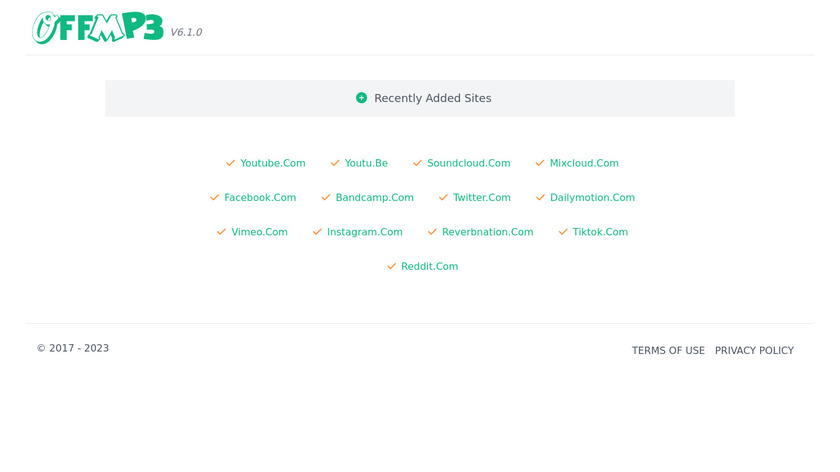Open the Privacy Policy page
The width and height of the screenshot is (840, 472).
coord(754,350)
